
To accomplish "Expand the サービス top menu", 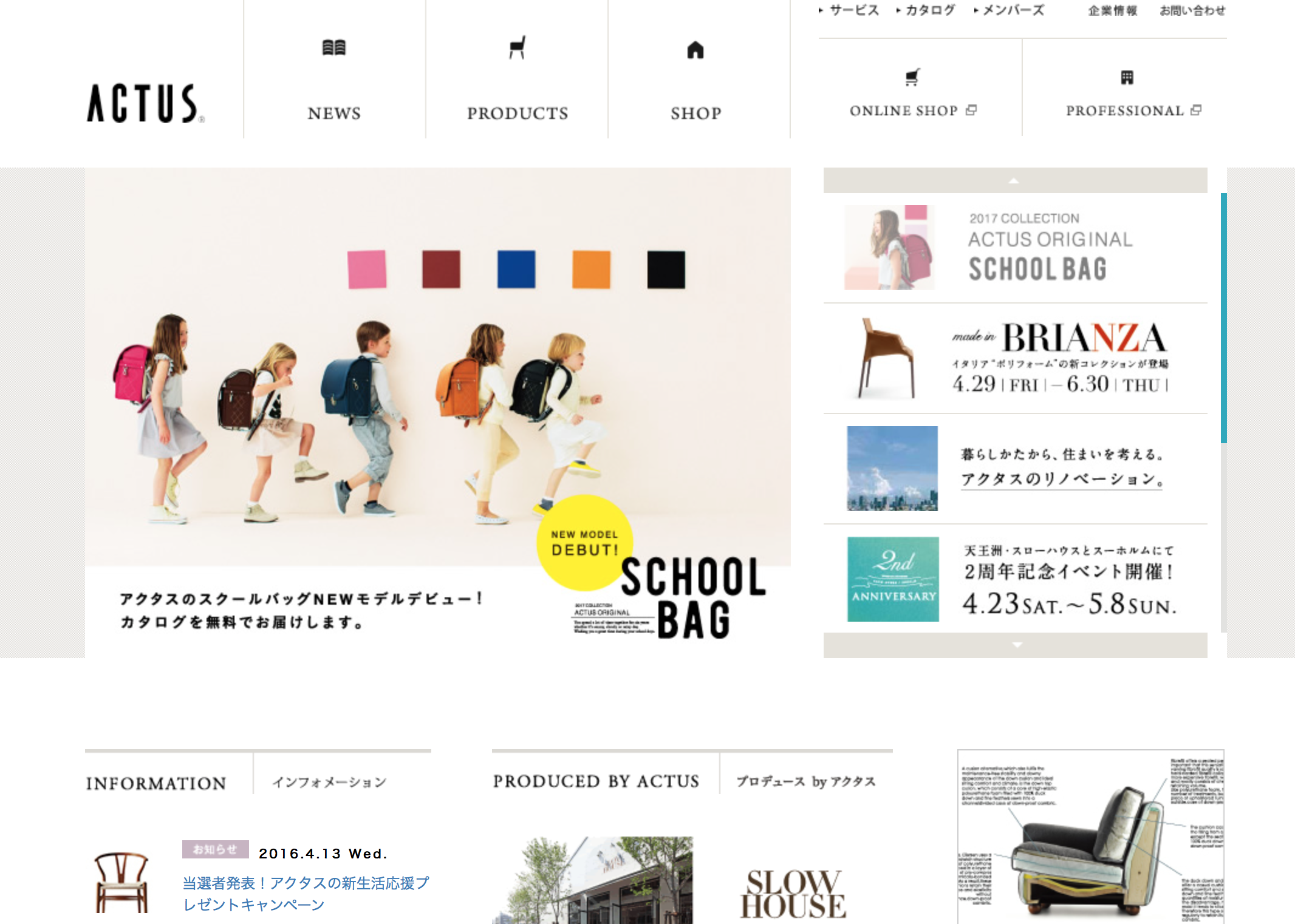I will 849,10.
